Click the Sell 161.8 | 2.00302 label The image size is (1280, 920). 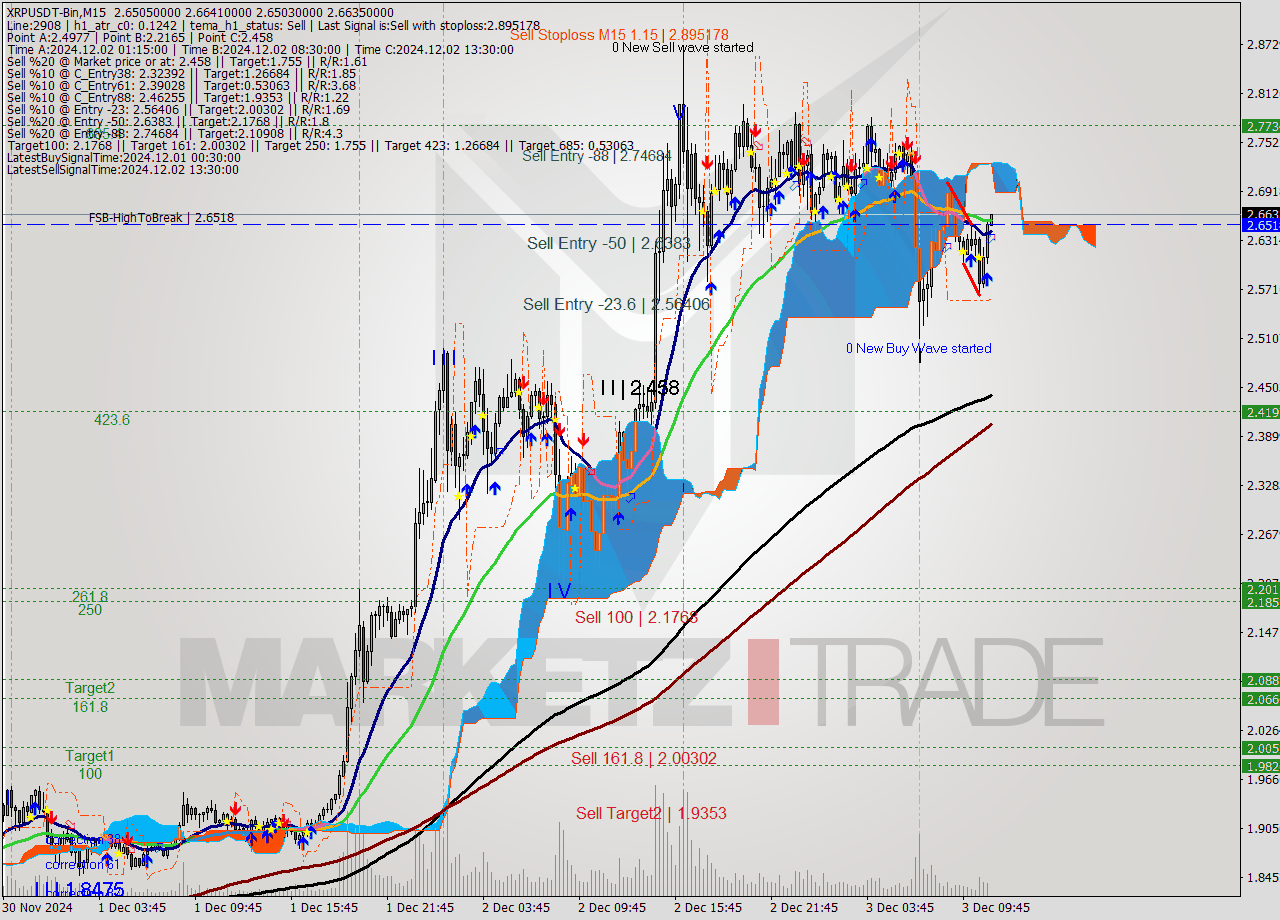(x=644, y=758)
